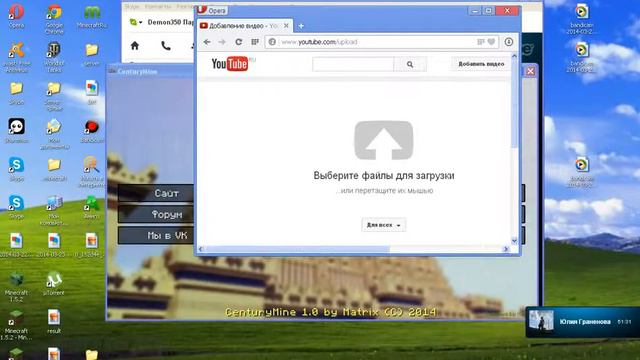Viewport: 640px width, 360px height.
Task: Launch avast Free Antivirus desktop shortcut
Action: [16, 56]
